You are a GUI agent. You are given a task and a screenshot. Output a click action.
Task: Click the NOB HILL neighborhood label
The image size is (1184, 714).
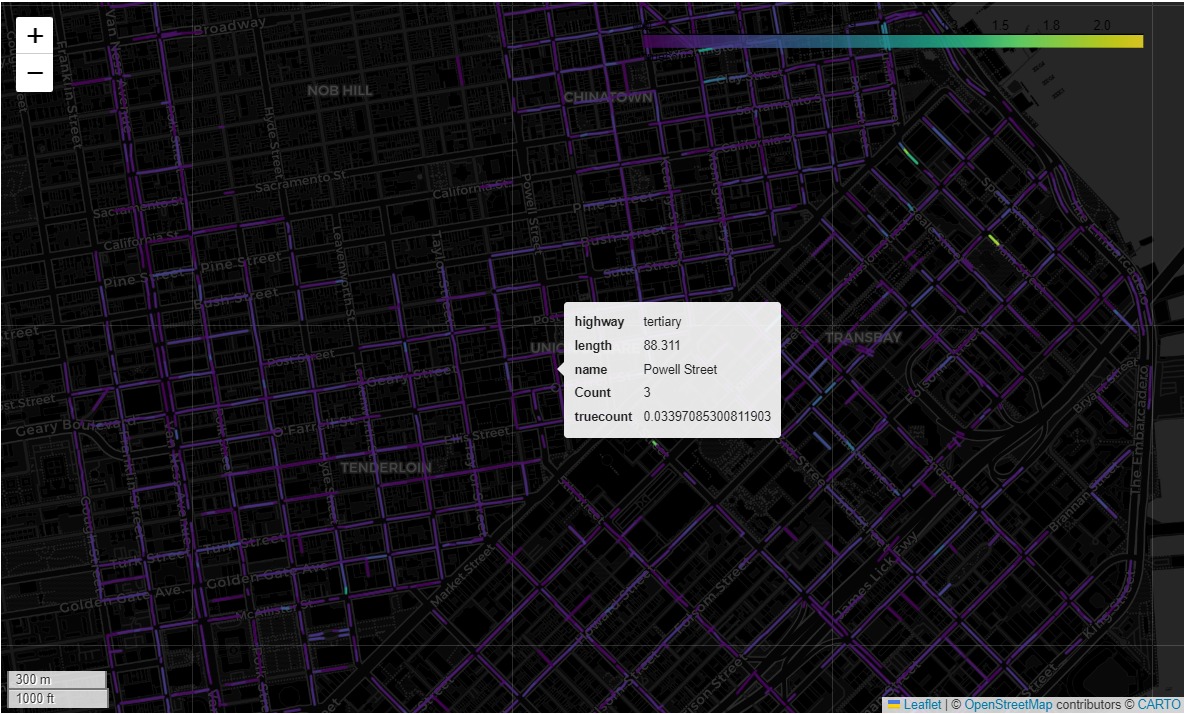340,90
